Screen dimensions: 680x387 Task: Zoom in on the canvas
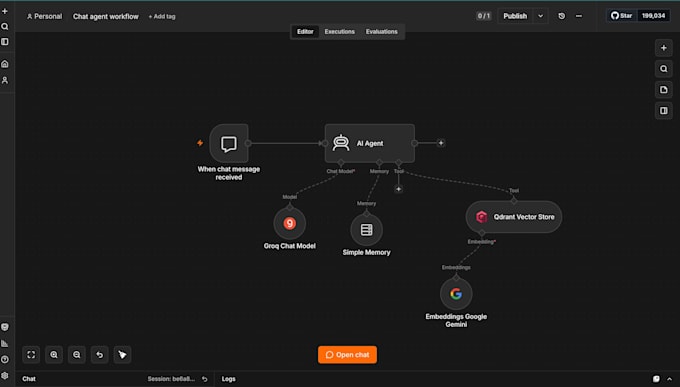point(54,355)
